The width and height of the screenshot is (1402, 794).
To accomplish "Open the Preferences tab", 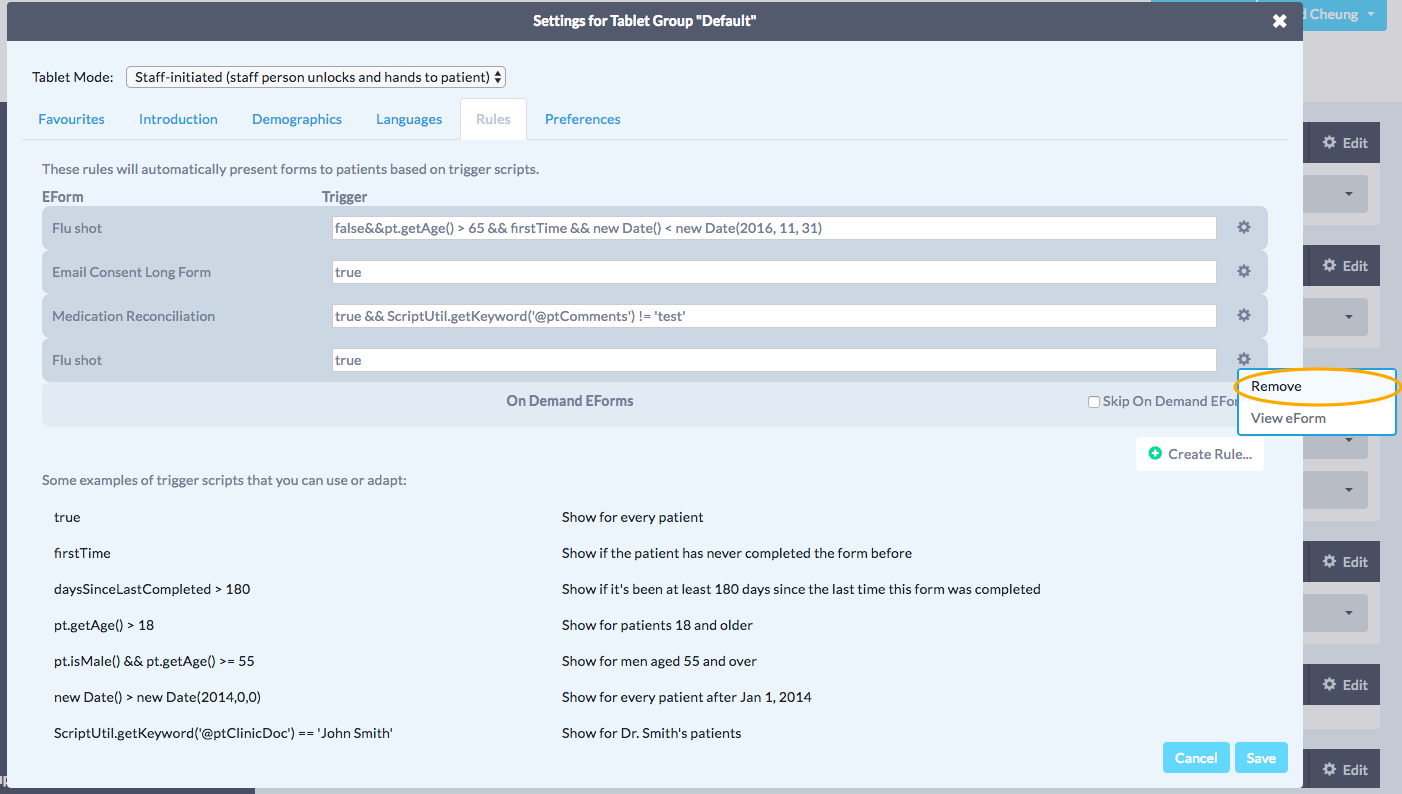I will point(582,119).
